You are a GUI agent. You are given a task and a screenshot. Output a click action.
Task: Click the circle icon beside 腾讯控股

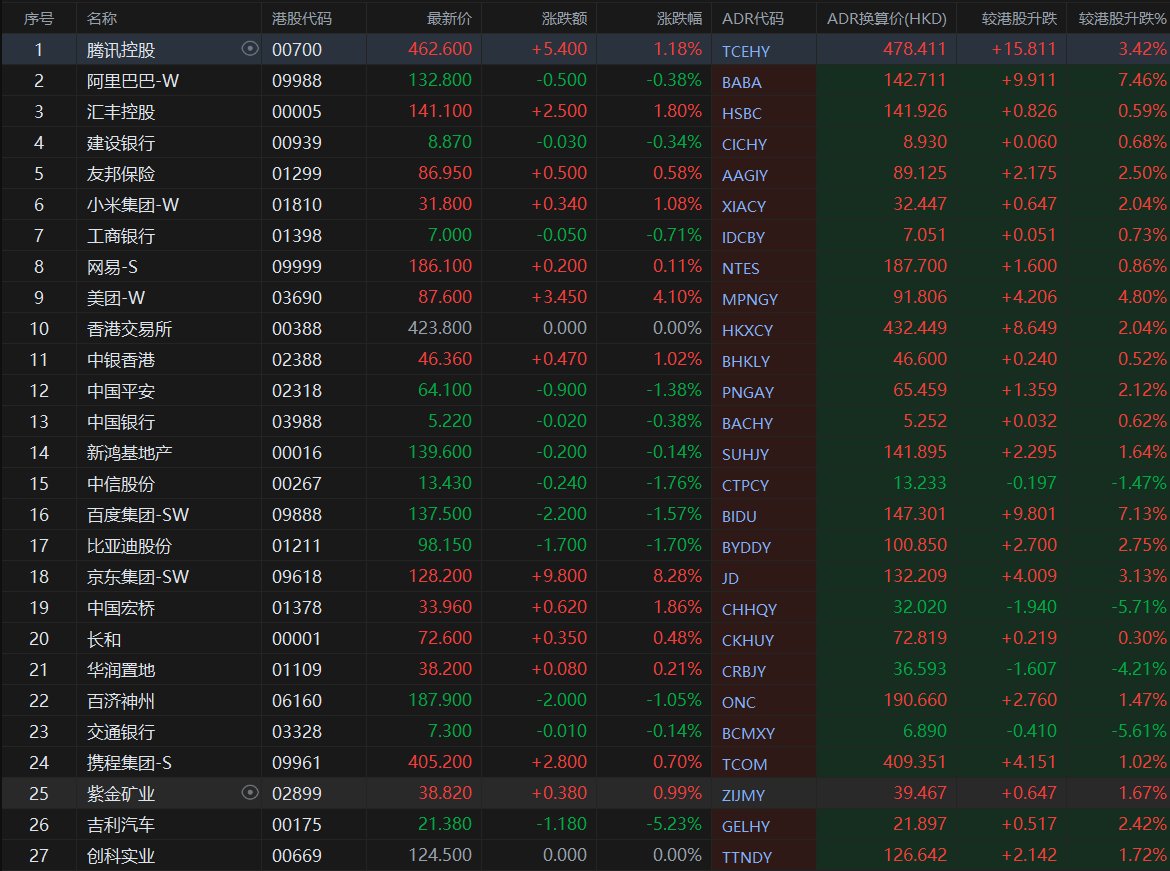point(250,49)
